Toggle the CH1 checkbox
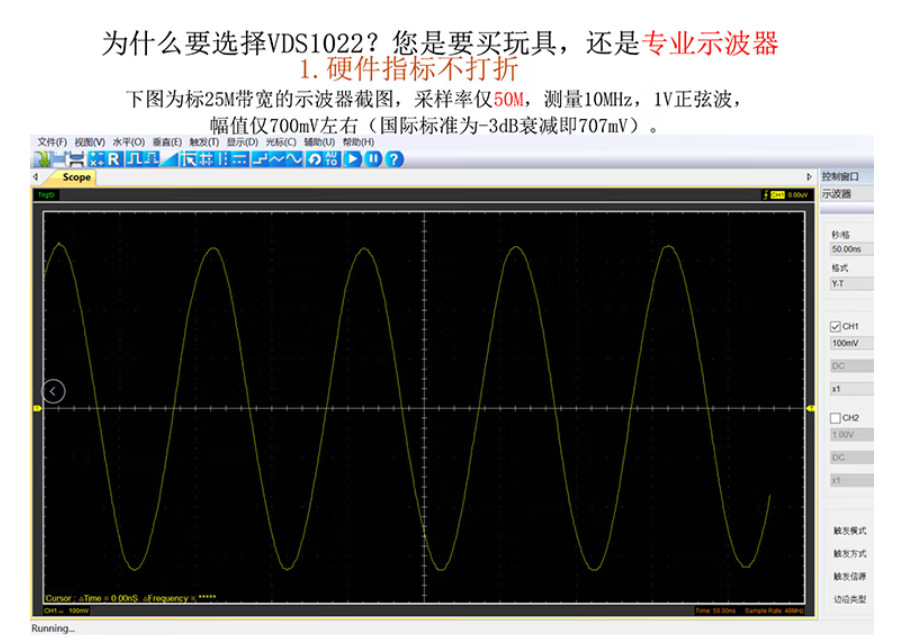 point(835,327)
